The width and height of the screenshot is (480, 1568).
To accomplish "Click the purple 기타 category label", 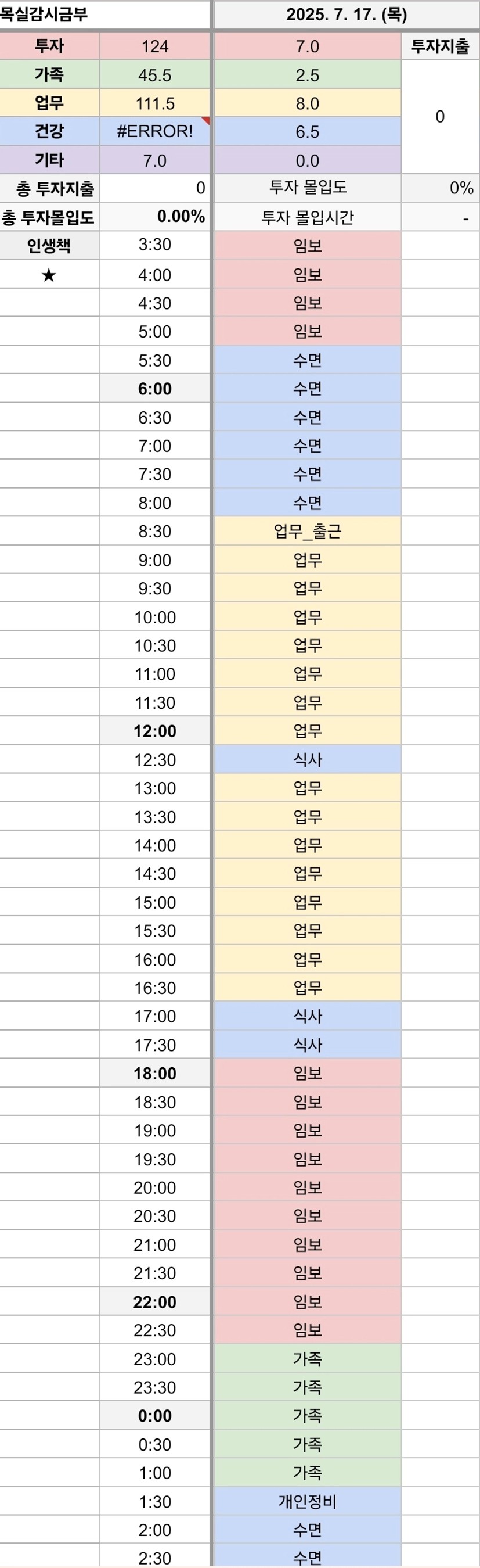I will pyautogui.click(x=49, y=160).
